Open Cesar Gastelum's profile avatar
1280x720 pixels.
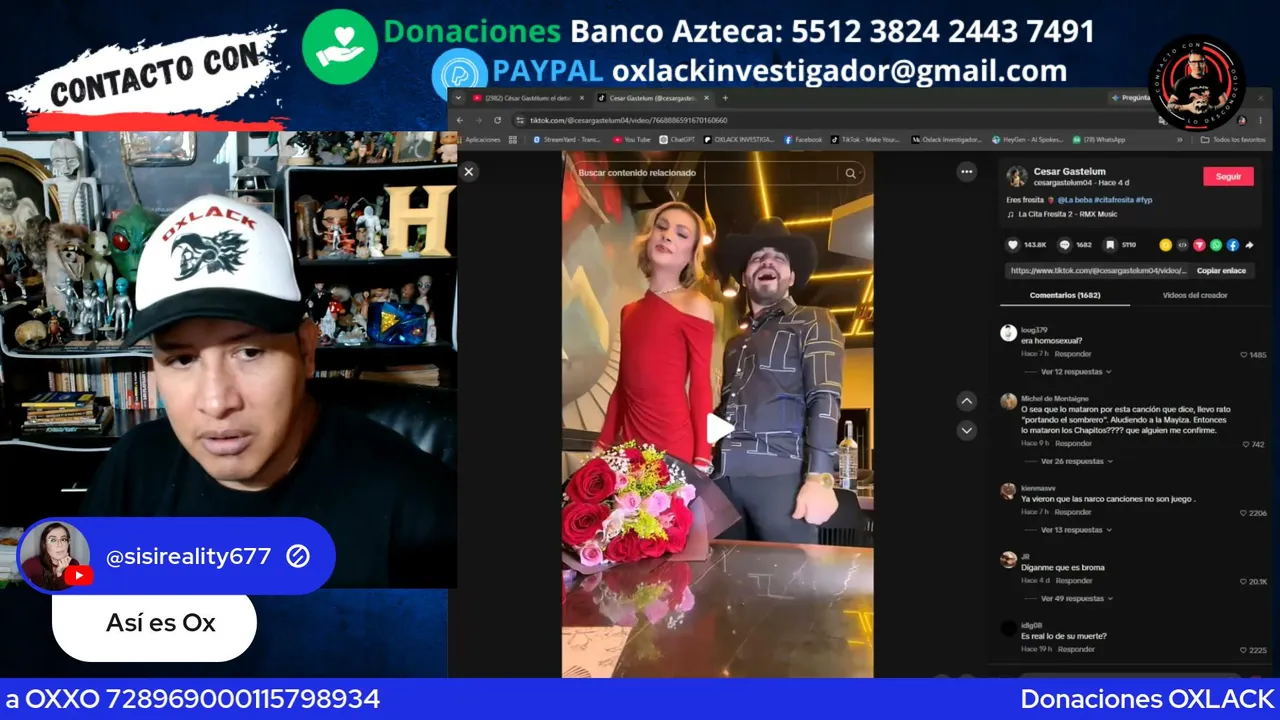(1017, 176)
